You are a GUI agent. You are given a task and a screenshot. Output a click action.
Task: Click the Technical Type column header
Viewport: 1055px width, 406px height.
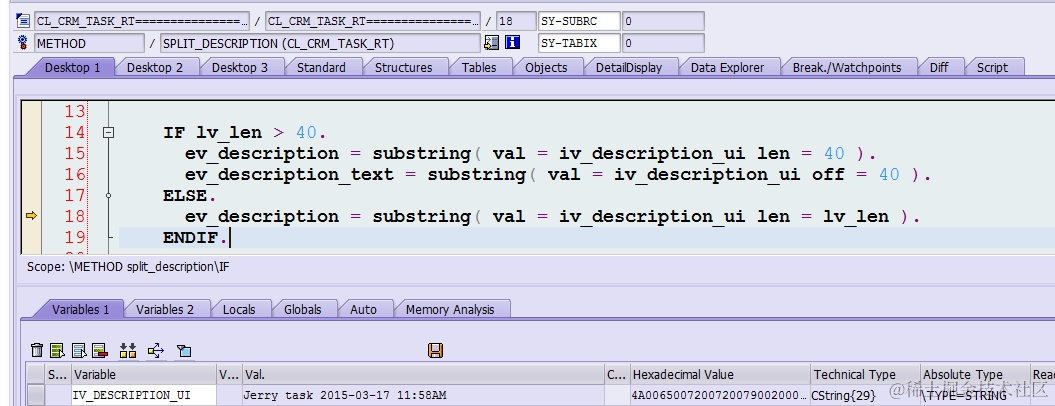tap(865, 374)
